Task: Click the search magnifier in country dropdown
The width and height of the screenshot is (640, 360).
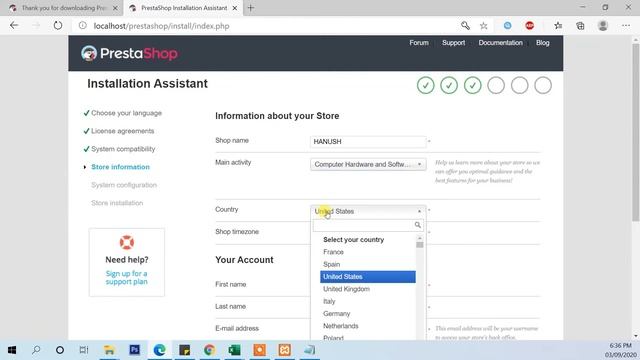Action: 418,225
